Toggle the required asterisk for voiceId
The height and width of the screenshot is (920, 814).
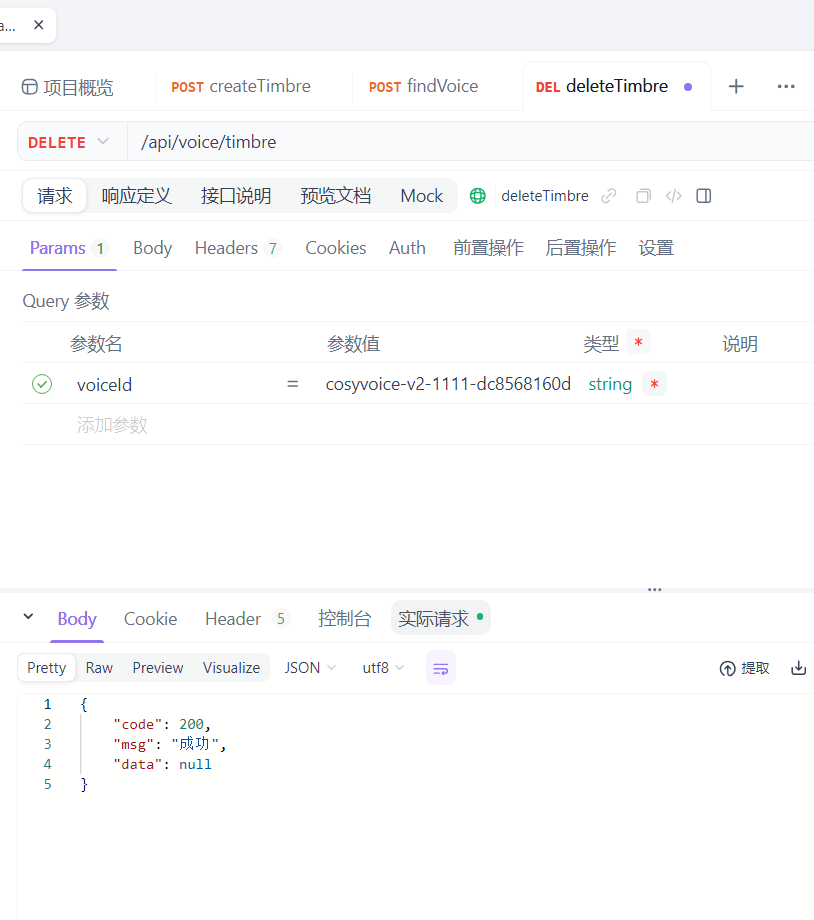pos(654,384)
